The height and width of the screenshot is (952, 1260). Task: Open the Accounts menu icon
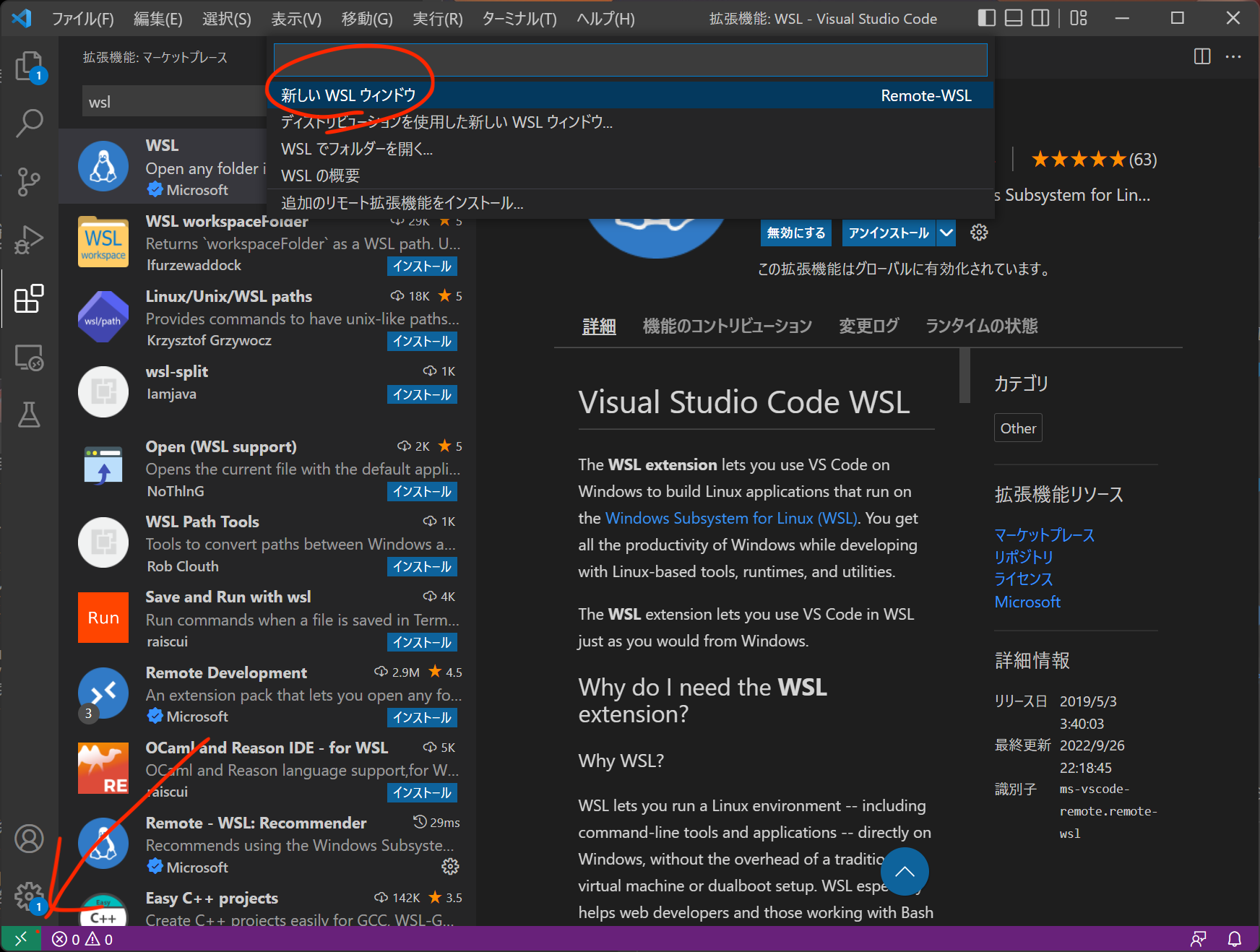click(x=29, y=839)
